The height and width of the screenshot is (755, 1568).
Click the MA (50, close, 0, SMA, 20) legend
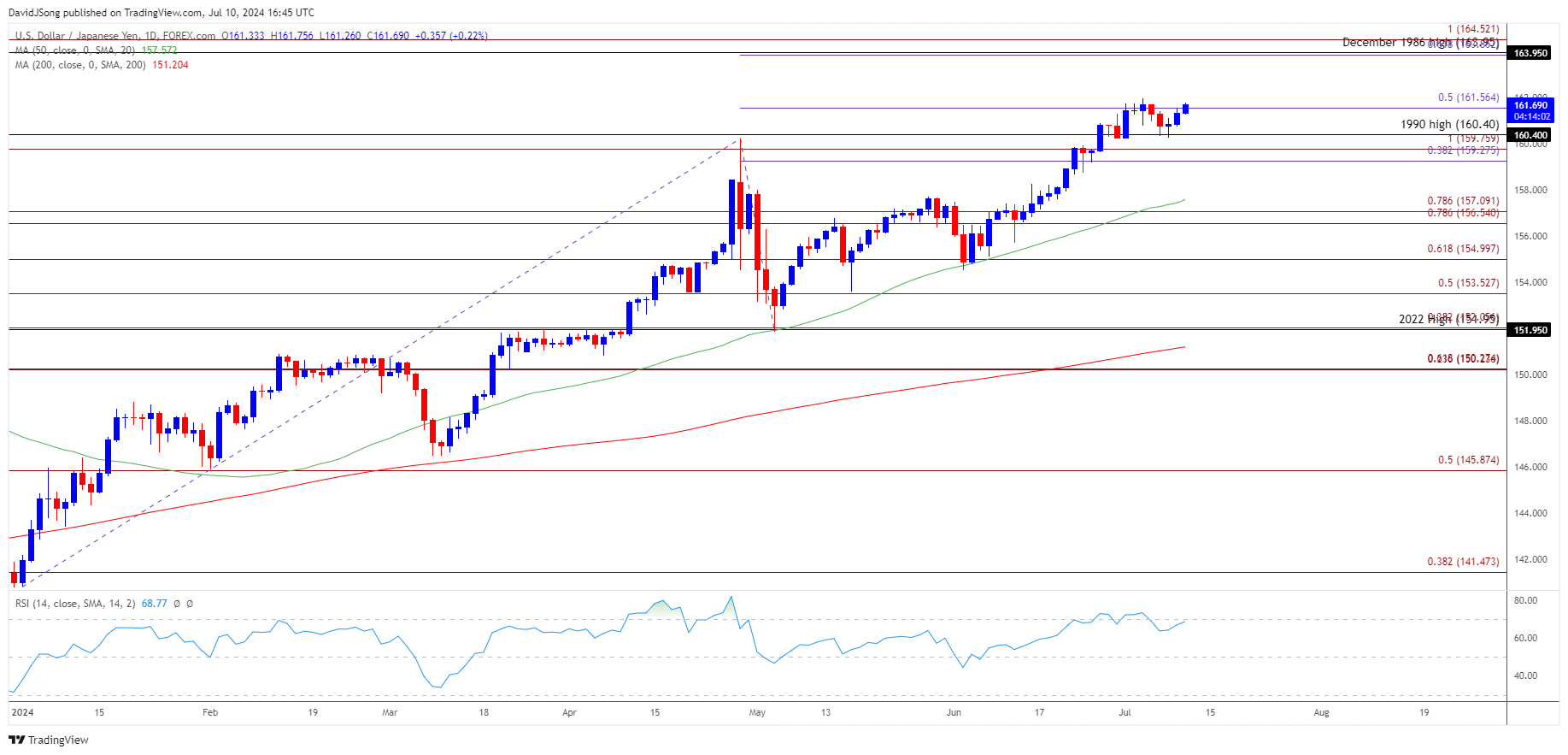tap(76, 50)
